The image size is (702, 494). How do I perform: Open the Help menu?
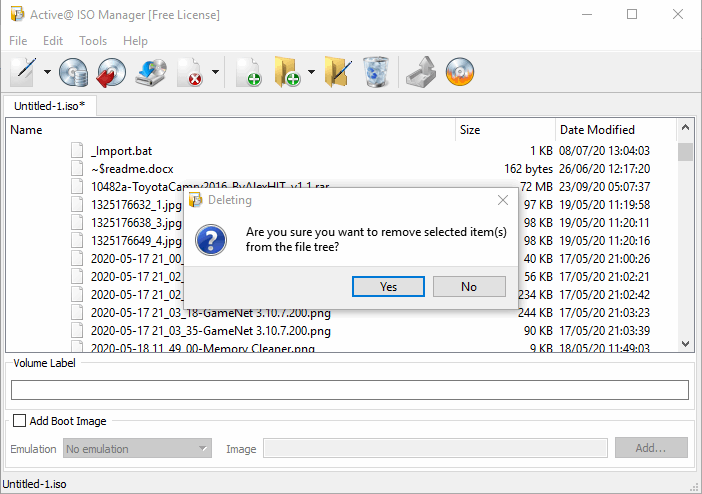coord(135,41)
